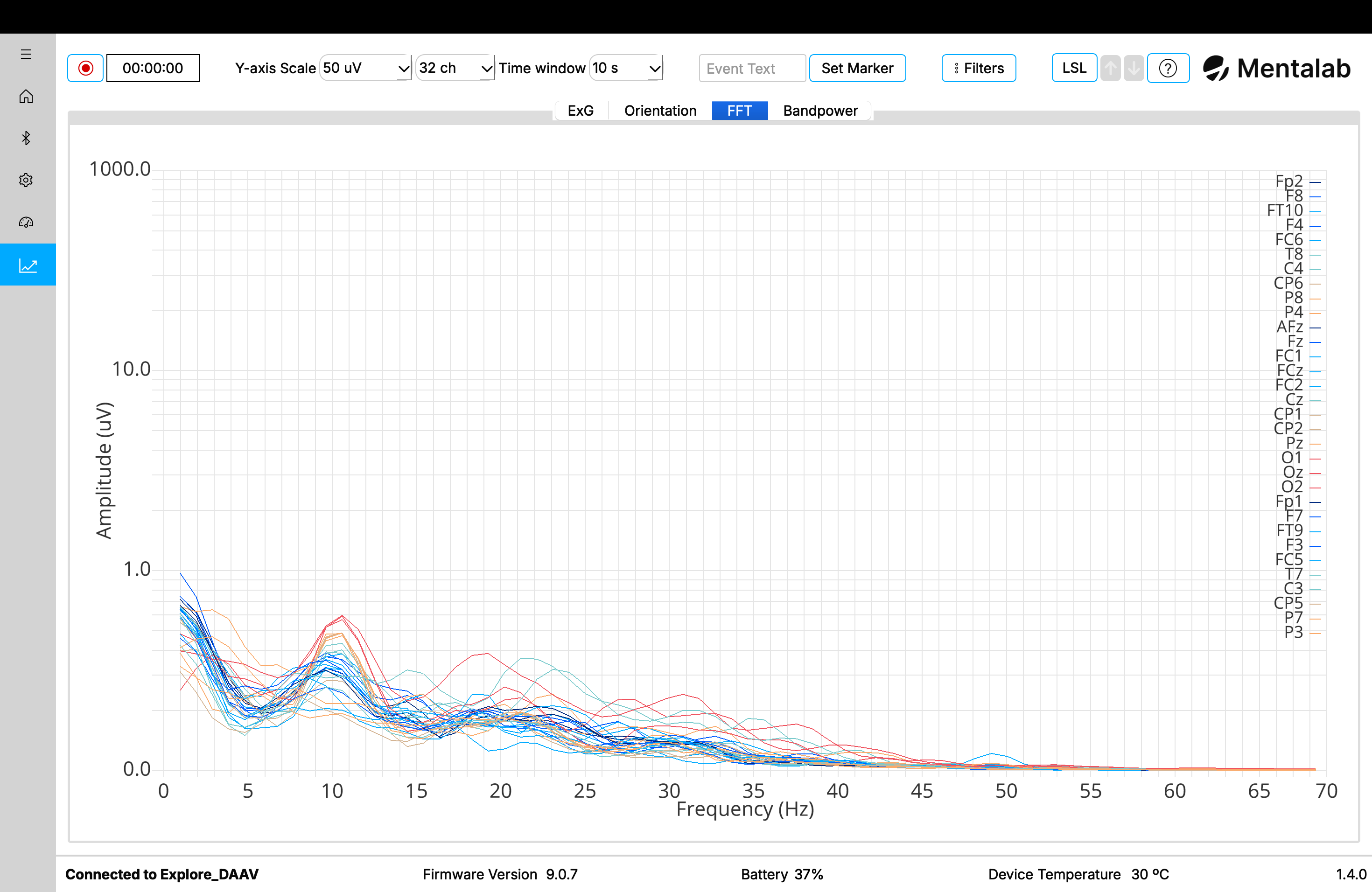1372x892 pixels.
Task: Click the FCz legend entry
Action: 1298,370
